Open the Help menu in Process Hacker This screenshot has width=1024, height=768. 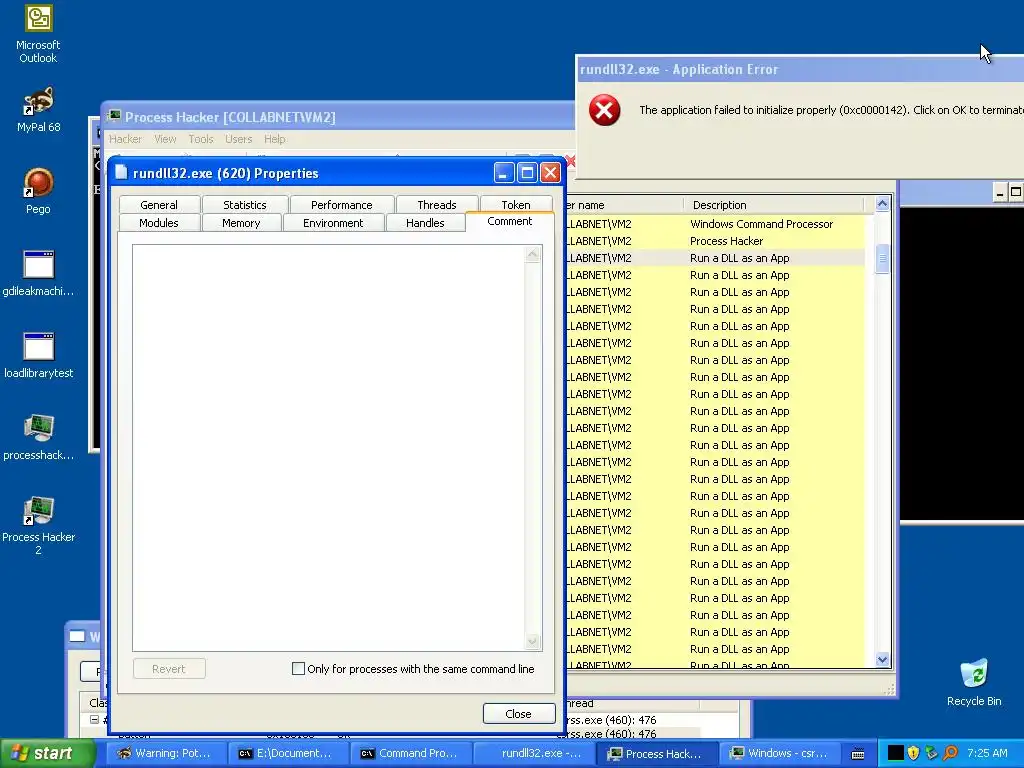(x=274, y=139)
